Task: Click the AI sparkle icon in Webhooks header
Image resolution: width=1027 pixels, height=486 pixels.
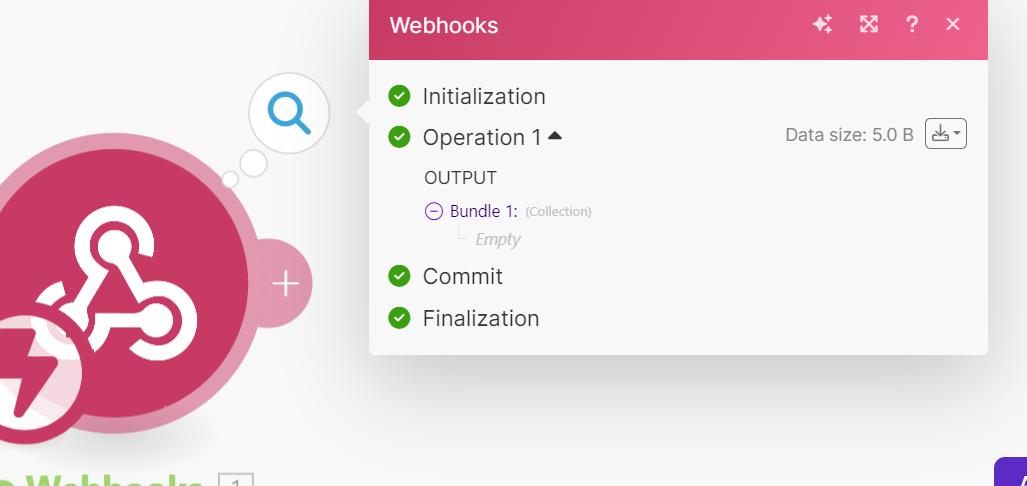Action: (x=822, y=25)
